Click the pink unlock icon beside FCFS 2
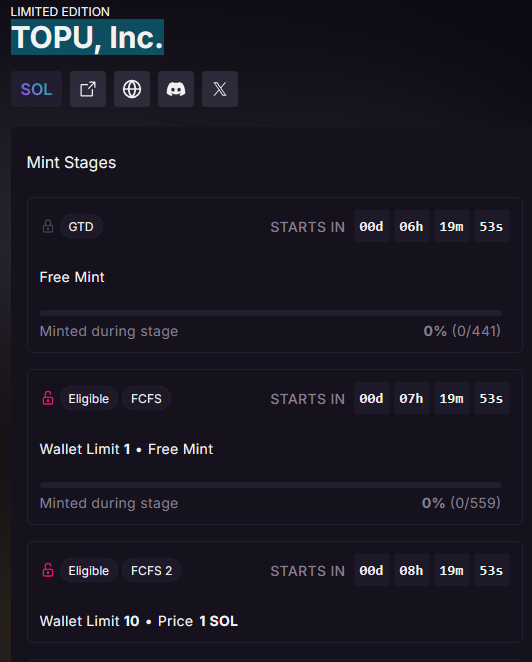Viewport: 532px width, 662px height. click(x=48, y=570)
